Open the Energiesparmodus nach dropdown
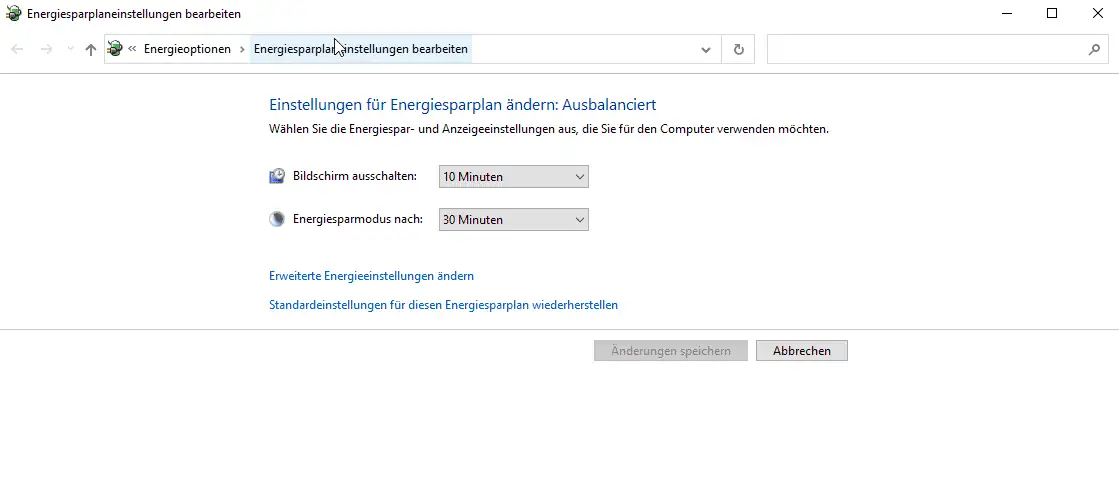Viewport: 1119px width, 481px height. click(514, 220)
